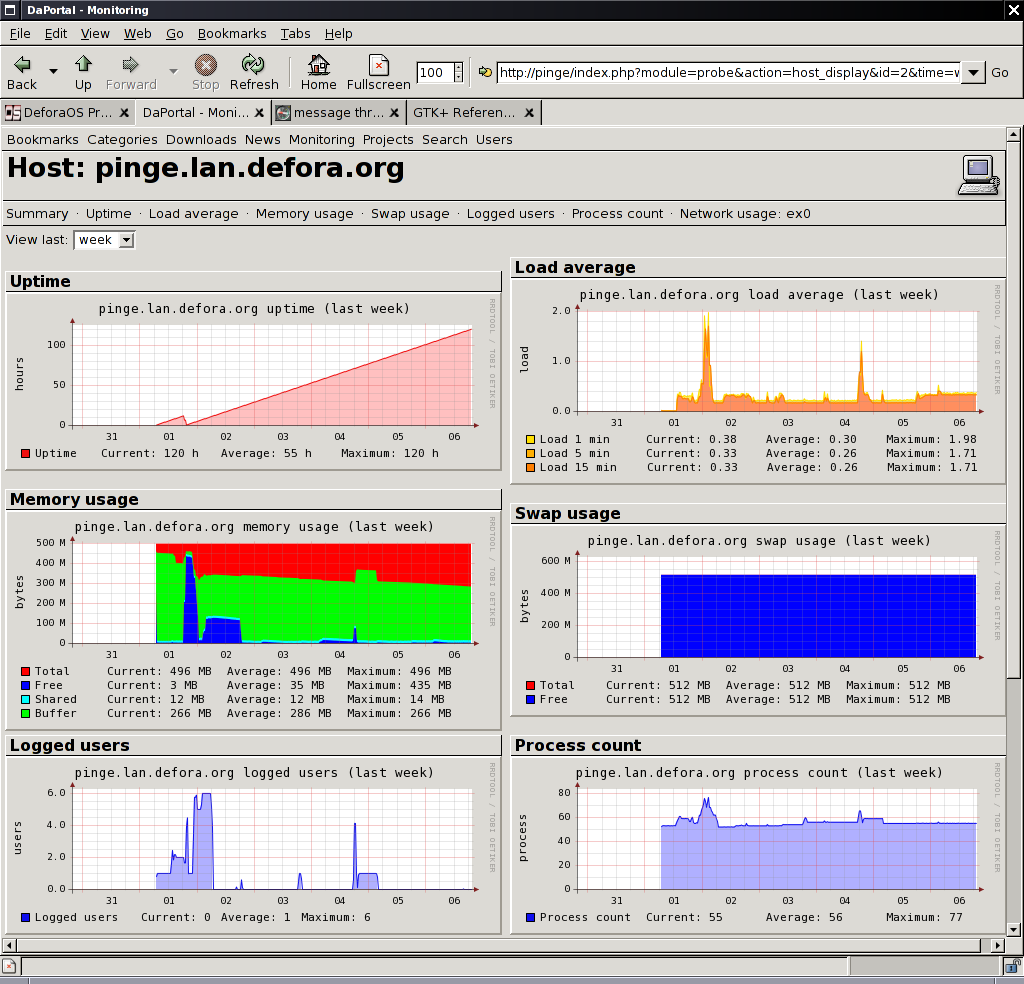
Task: Open the Memory usage link
Action: (x=304, y=213)
